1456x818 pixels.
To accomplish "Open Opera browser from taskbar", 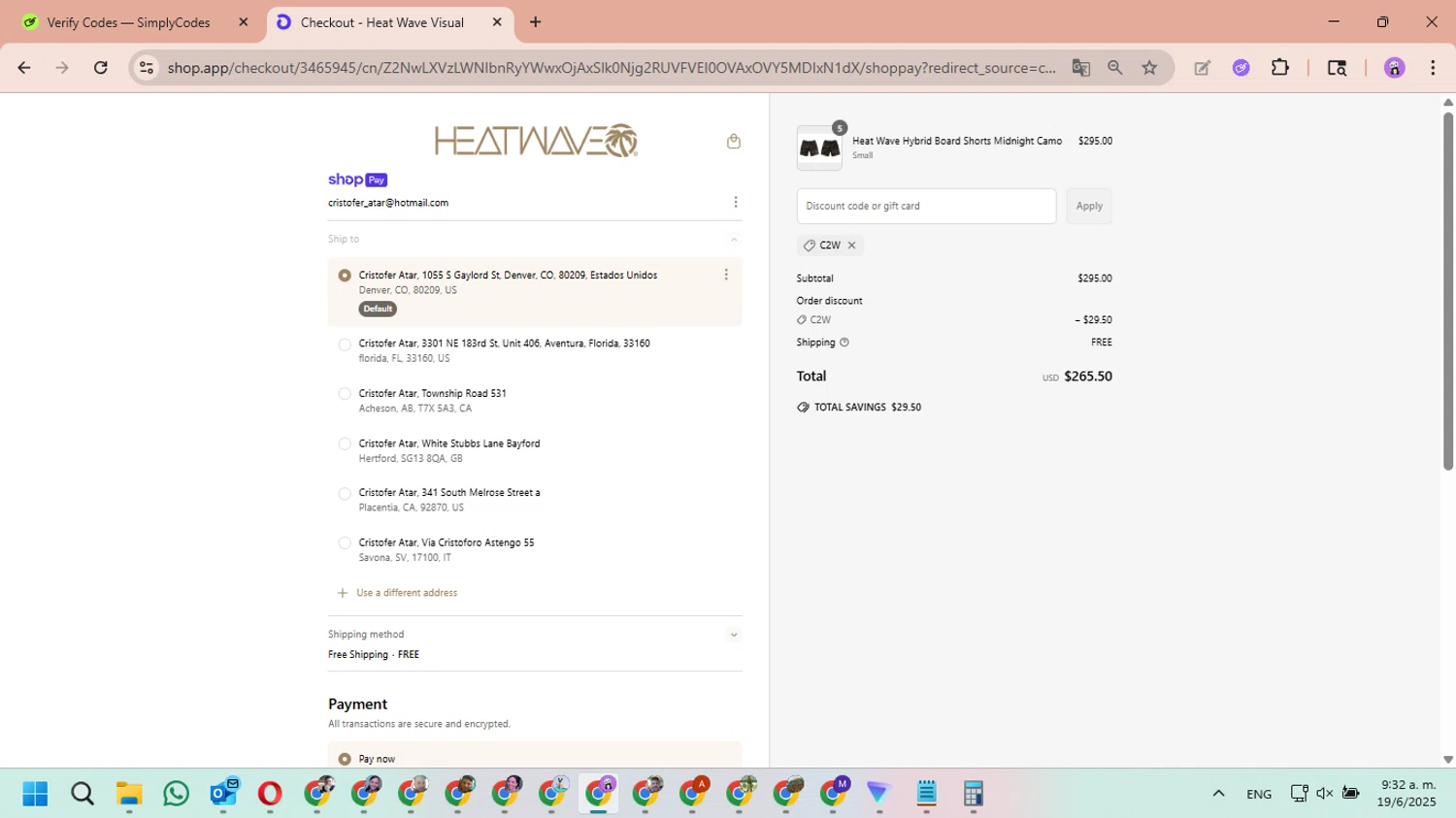I will tap(270, 794).
